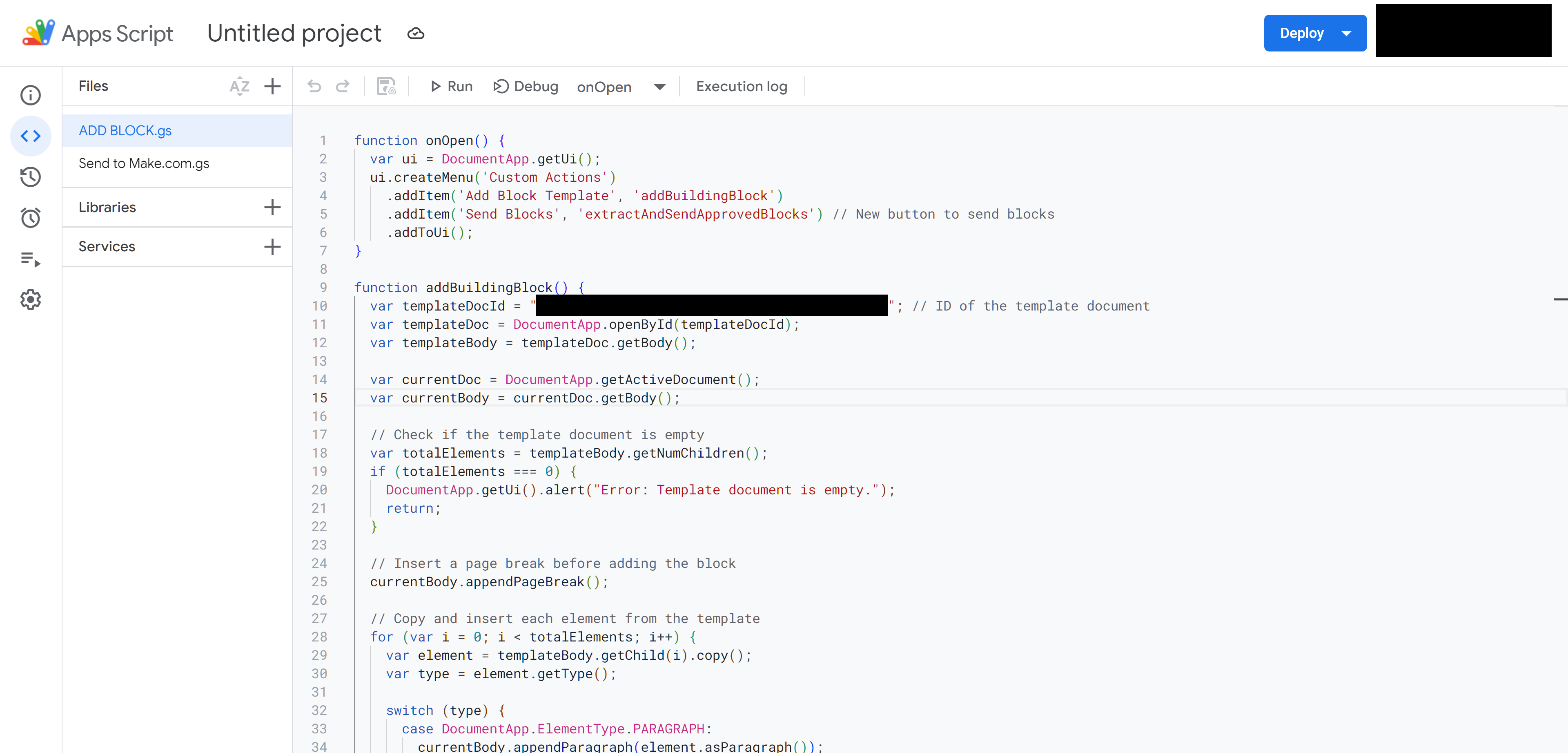
Task: Click the Files panel heading
Action: [x=93, y=86]
